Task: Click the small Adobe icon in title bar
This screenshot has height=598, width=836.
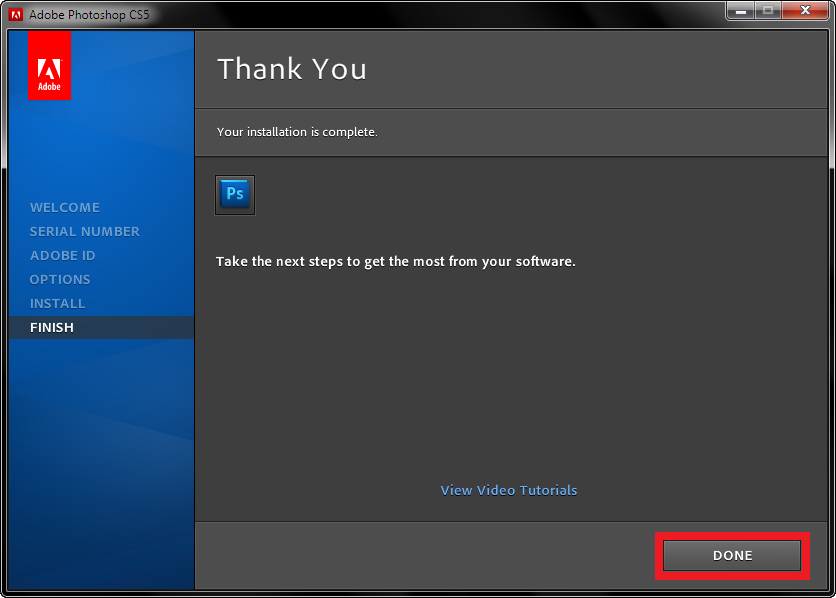Action: (16, 15)
